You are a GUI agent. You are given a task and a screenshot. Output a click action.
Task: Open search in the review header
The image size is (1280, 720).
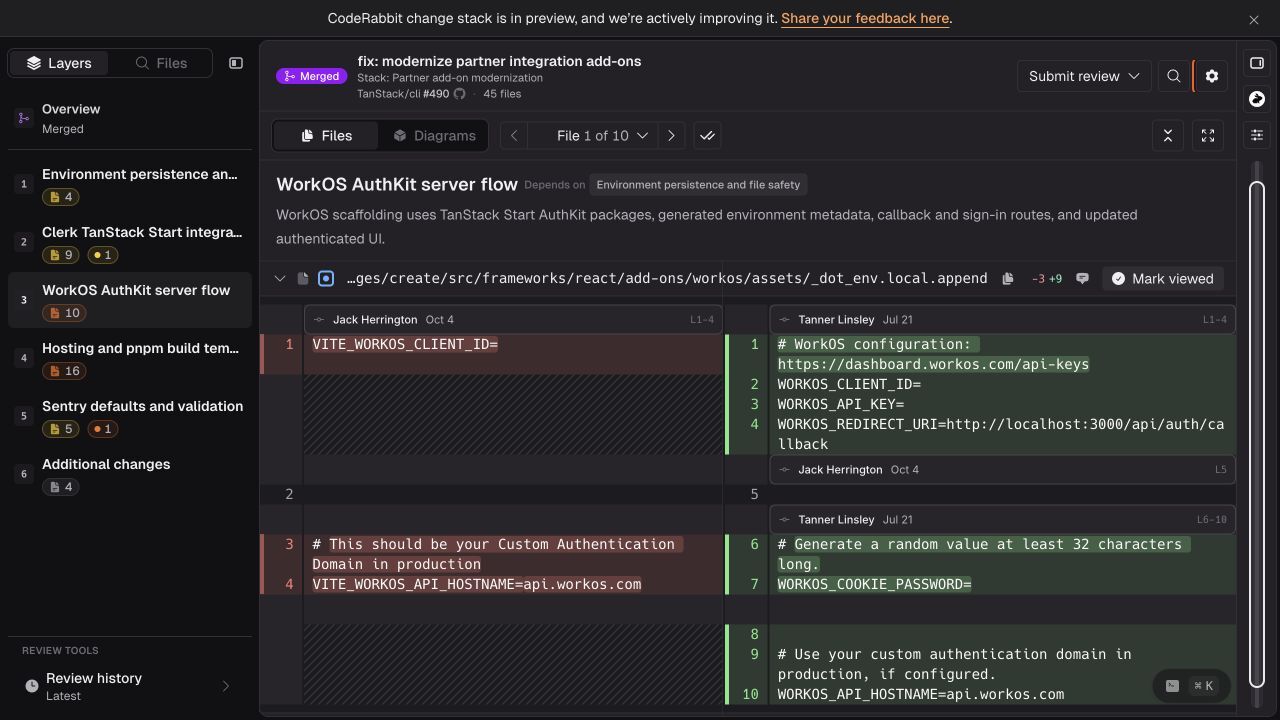tap(1174, 76)
